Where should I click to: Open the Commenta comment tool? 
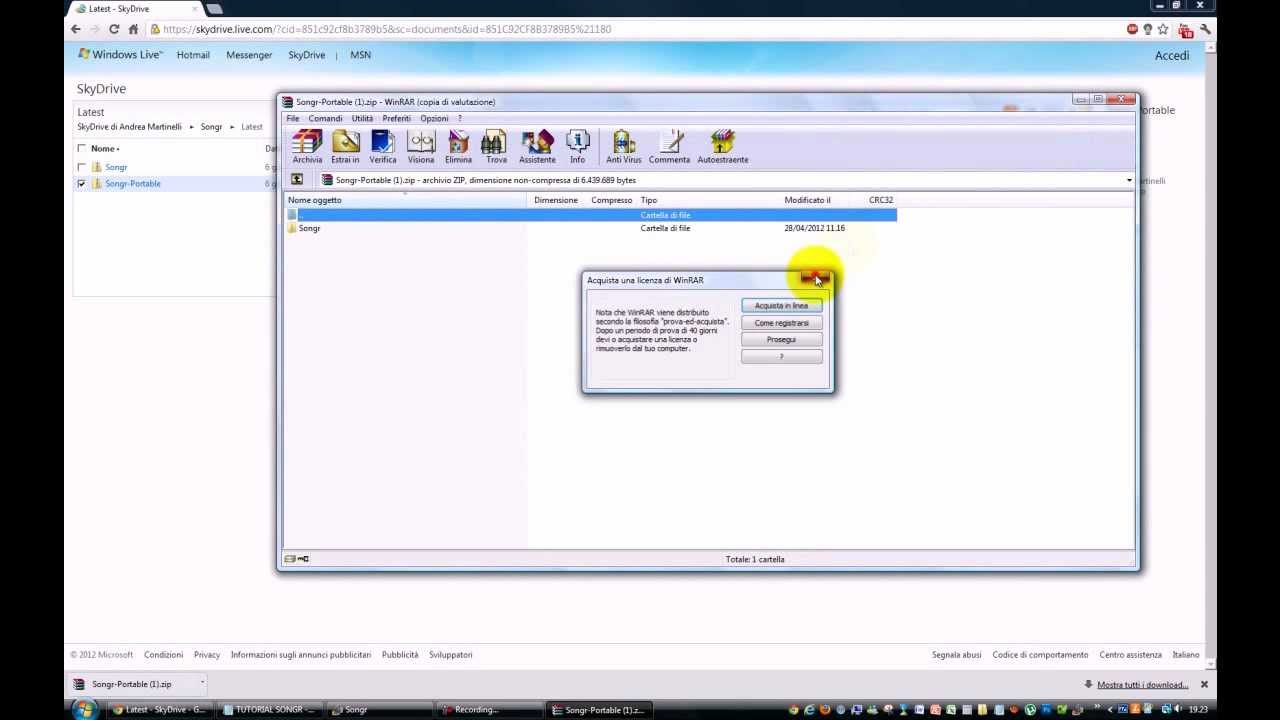[669, 147]
